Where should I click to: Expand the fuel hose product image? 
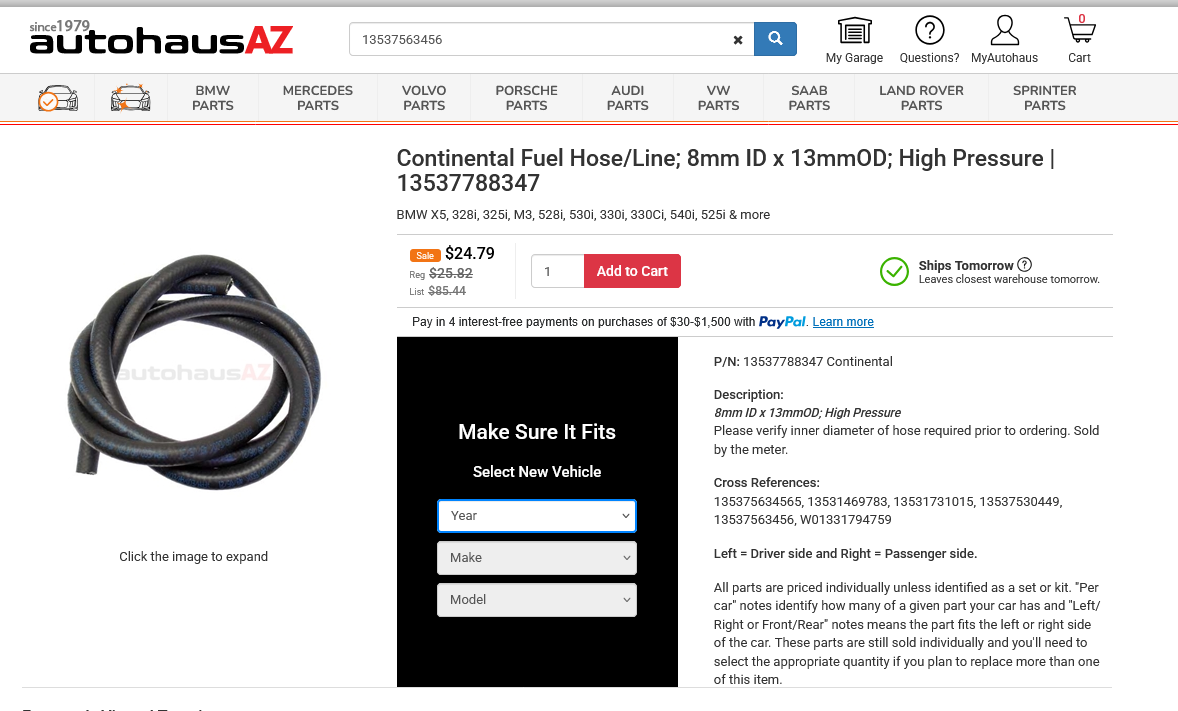click(194, 373)
